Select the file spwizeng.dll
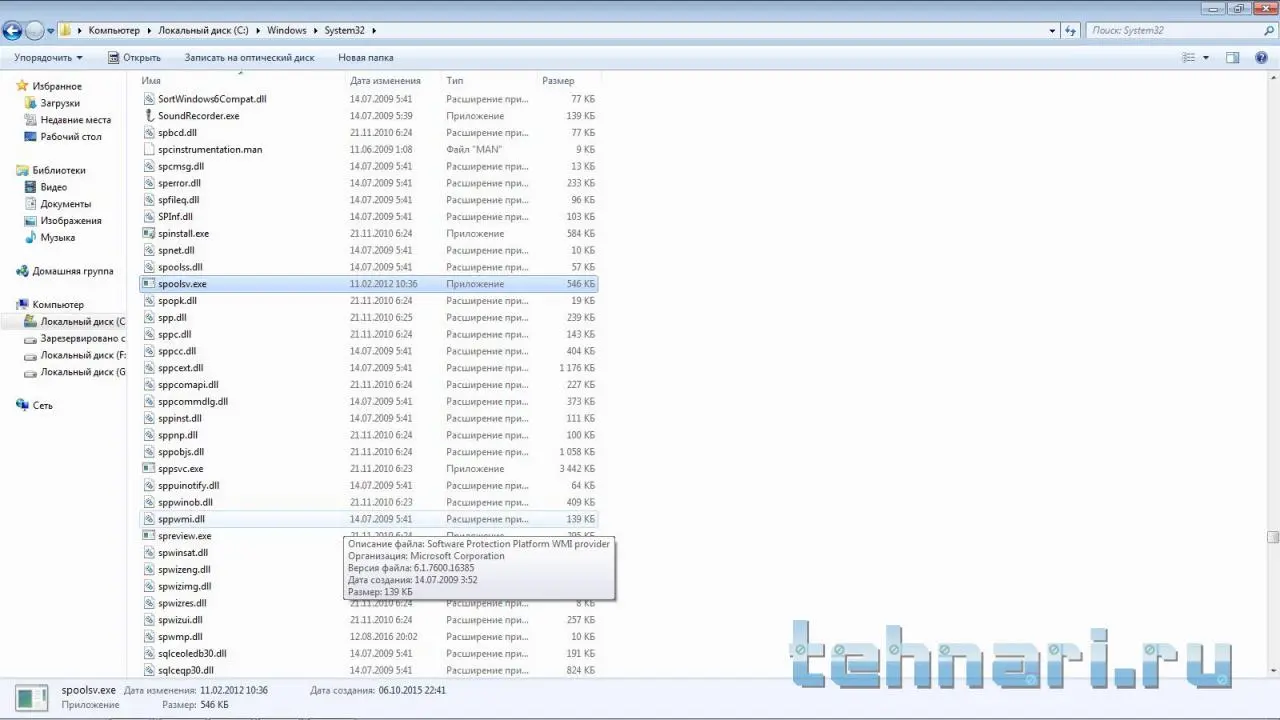The height and width of the screenshot is (720, 1280). 184,570
